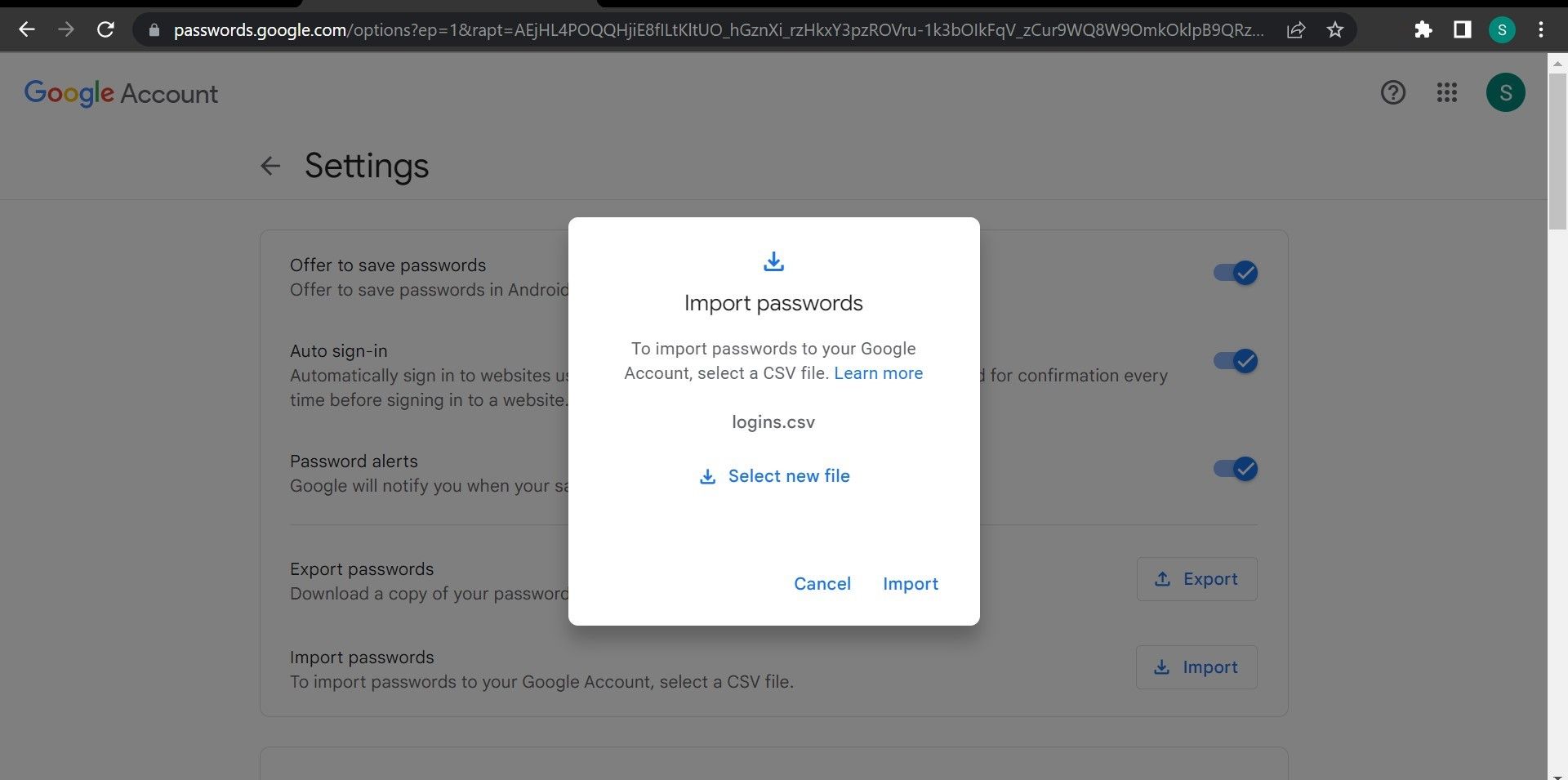This screenshot has width=1568, height=780.
Task: Reload the current page
Action: pyautogui.click(x=105, y=29)
